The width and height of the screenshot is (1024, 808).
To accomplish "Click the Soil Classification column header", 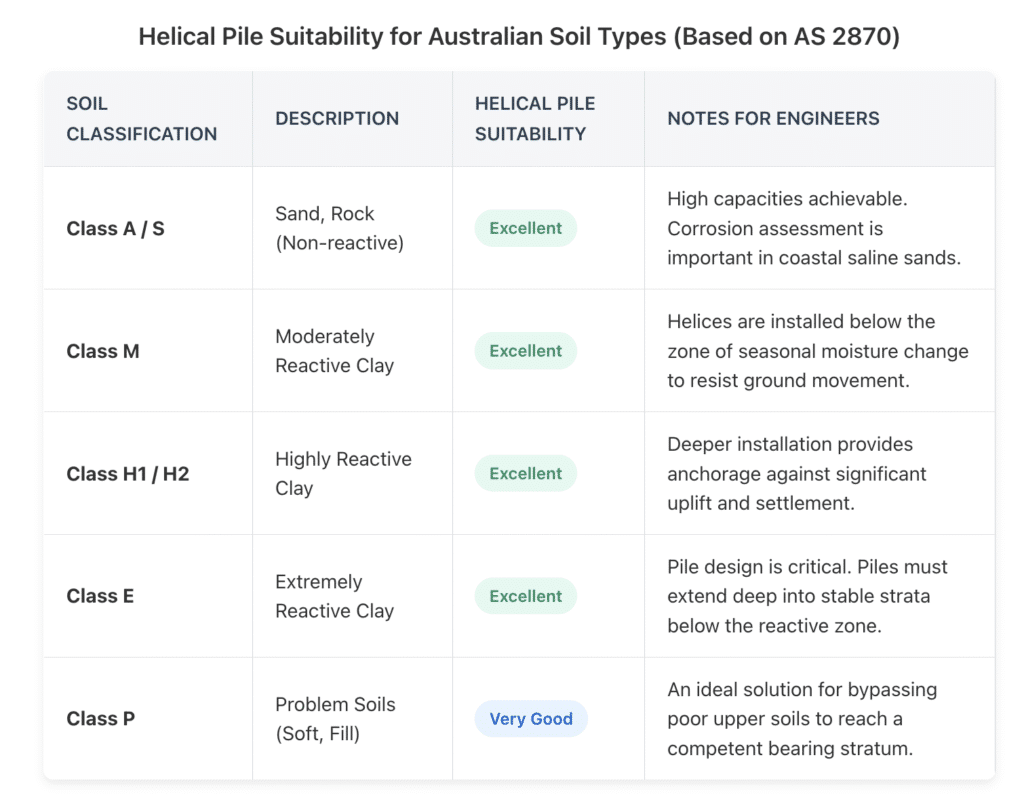I will pos(141,119).
